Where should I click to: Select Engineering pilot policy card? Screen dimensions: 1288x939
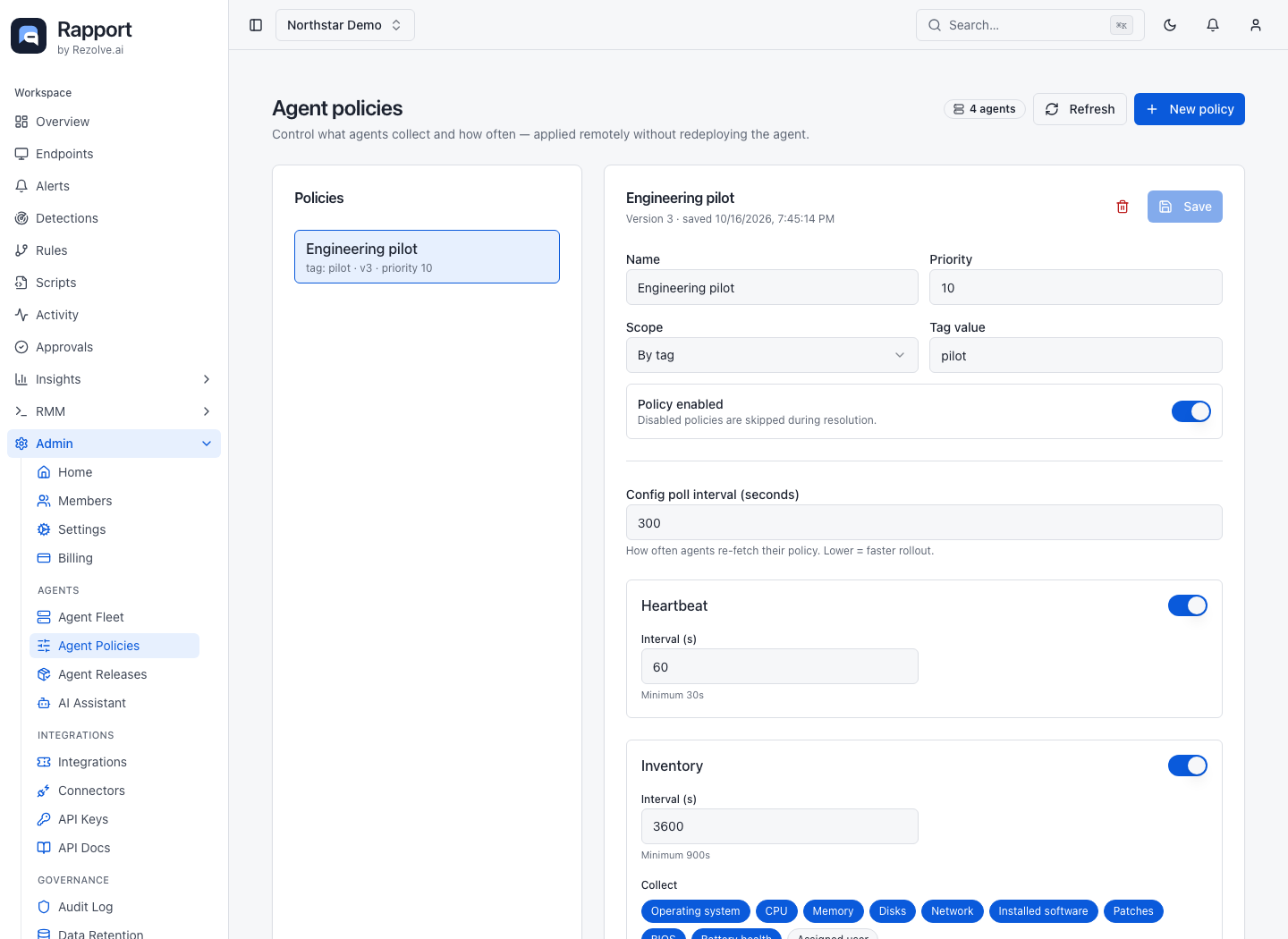pos(427,257)
